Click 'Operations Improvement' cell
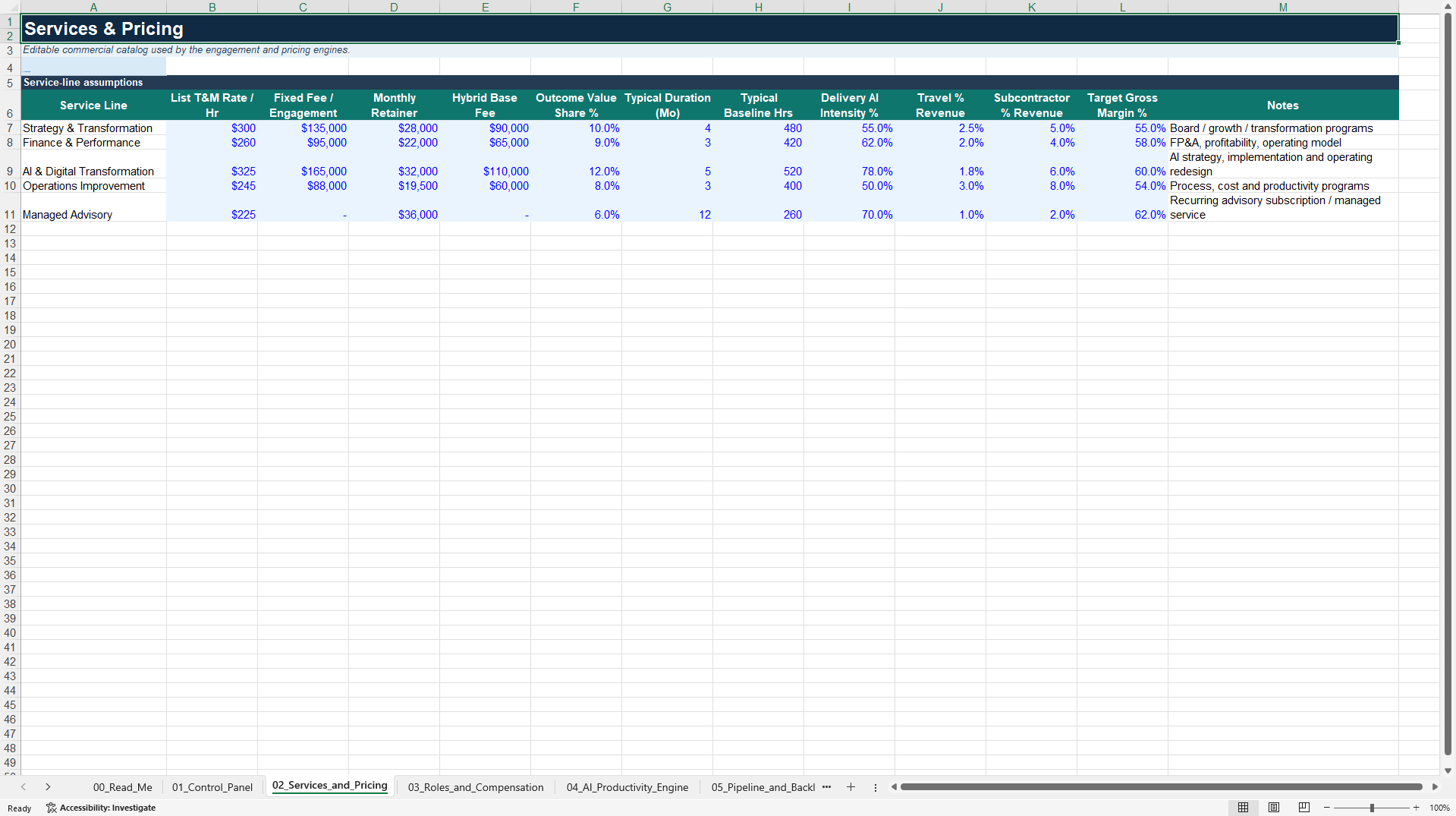1456x816 pixels. [93, 186]
